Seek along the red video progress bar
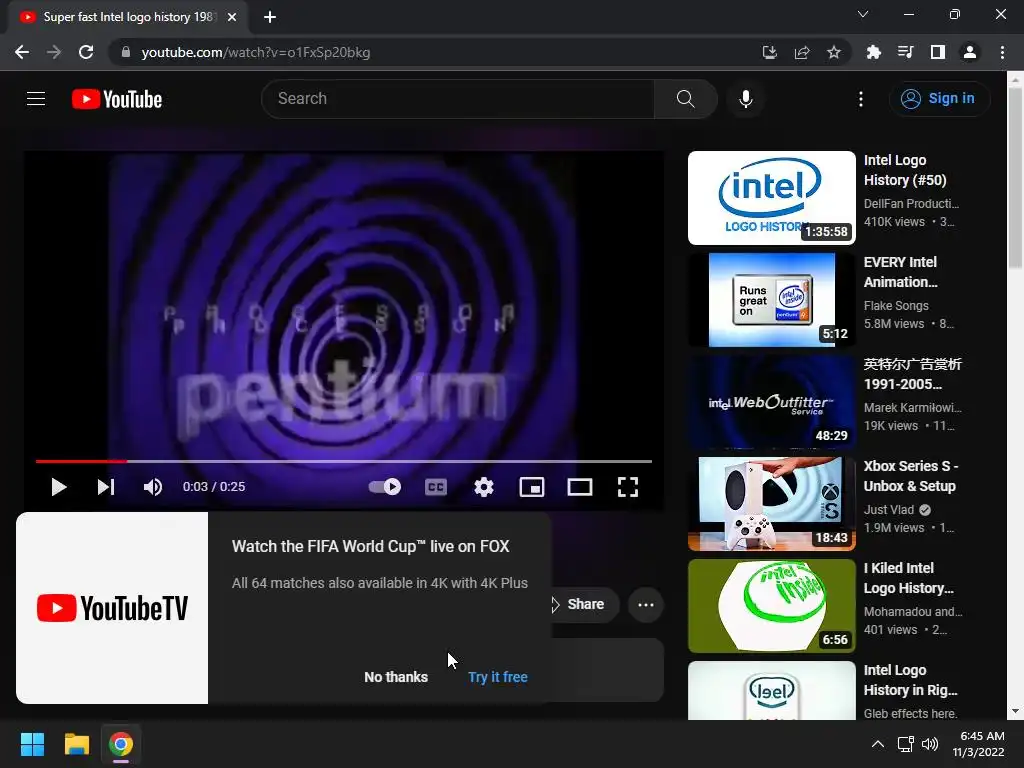The image size is (1024, 768). coord(344,461)
